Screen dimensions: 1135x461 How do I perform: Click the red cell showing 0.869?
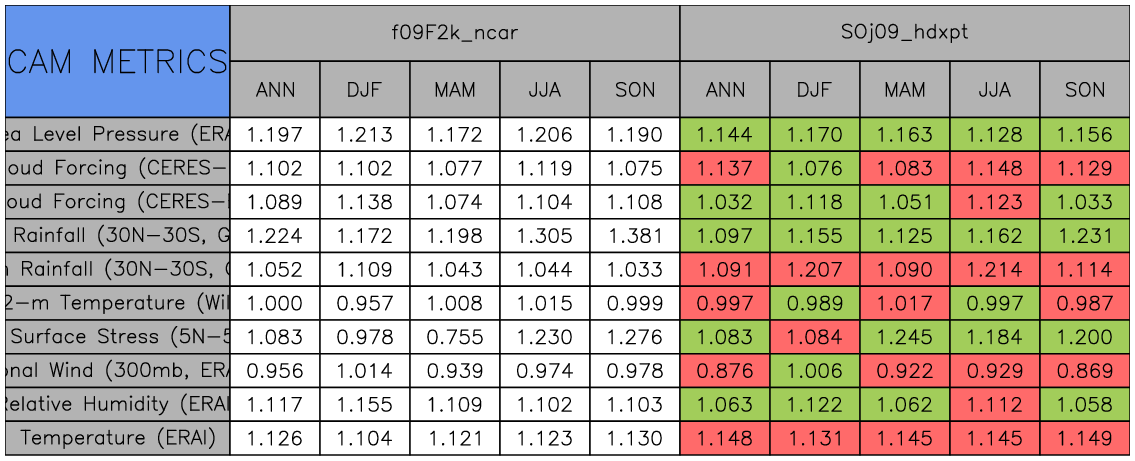pos(1085,371)
